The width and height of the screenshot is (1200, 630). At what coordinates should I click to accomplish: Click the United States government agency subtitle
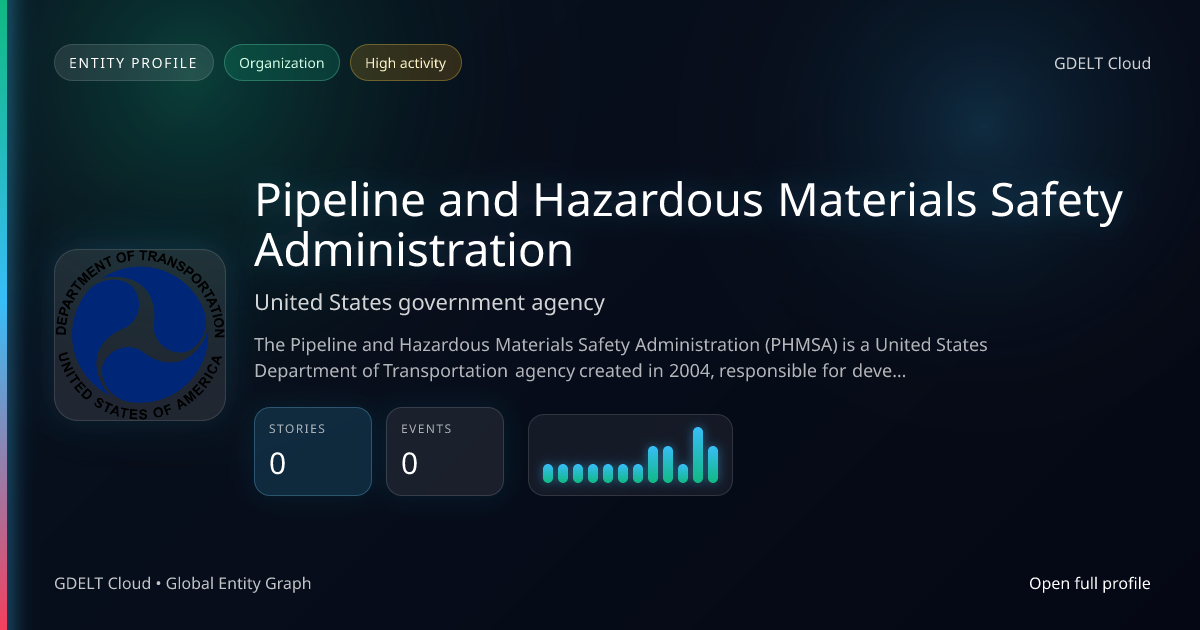pyautogui.click(x=430, y=302)
